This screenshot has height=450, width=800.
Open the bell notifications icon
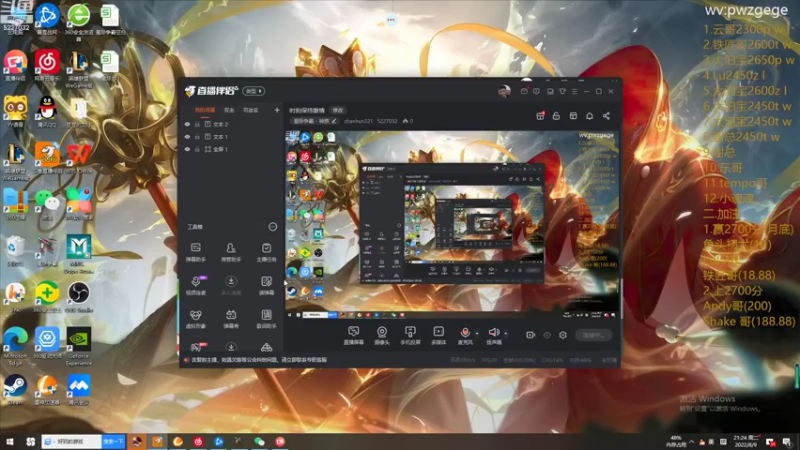(589, 116)
